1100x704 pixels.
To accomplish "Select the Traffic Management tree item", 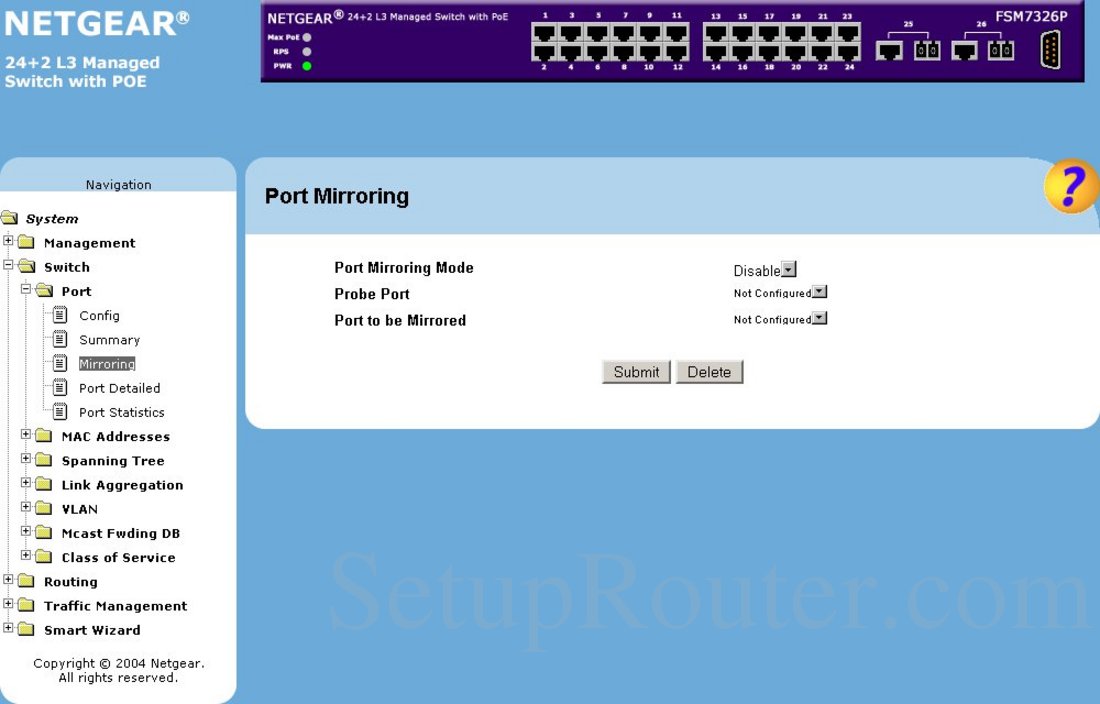I will pyautogui.click(x=113, y=605).
